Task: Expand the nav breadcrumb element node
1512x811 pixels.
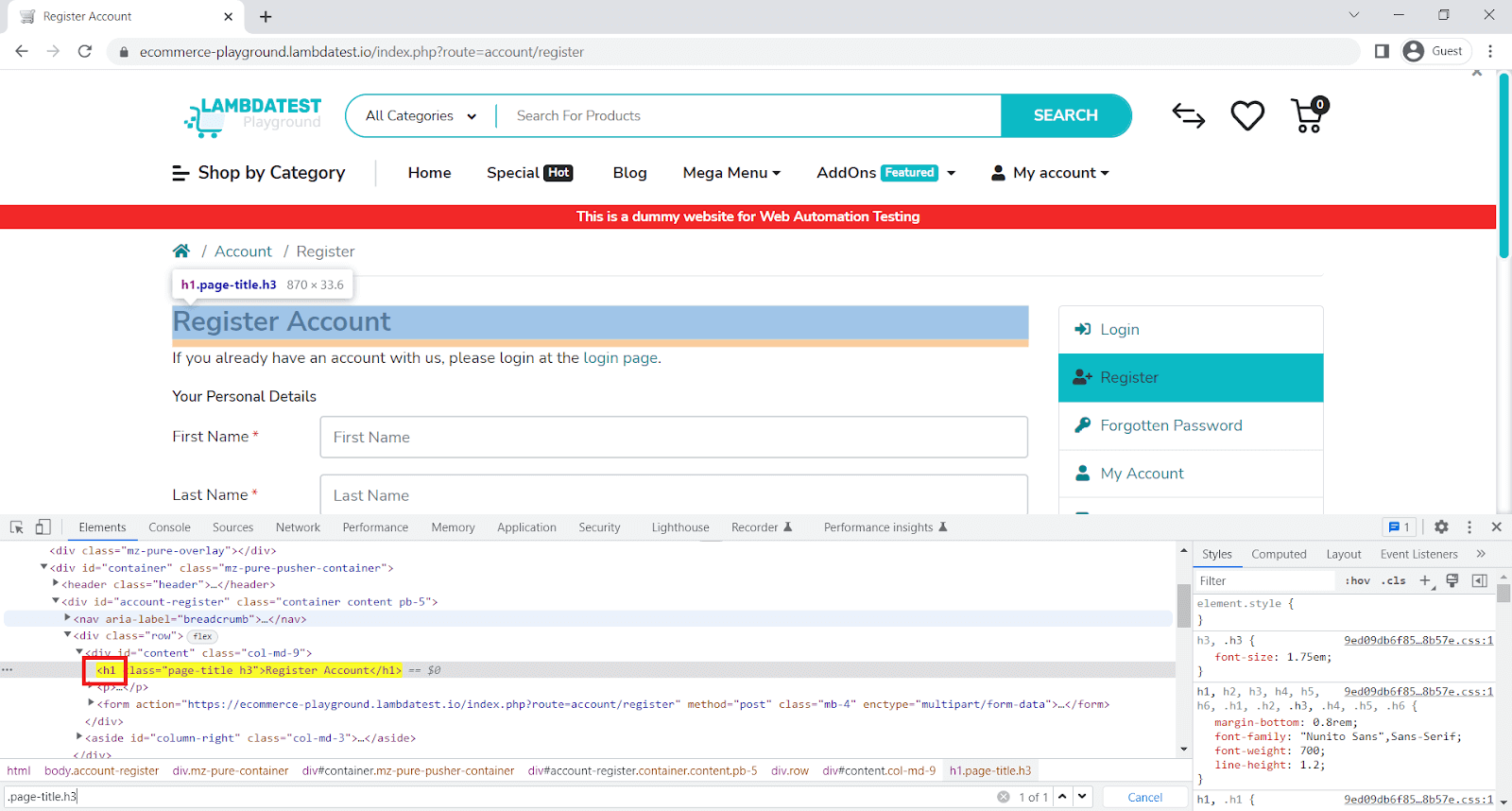Action: (x=67, y=618)
